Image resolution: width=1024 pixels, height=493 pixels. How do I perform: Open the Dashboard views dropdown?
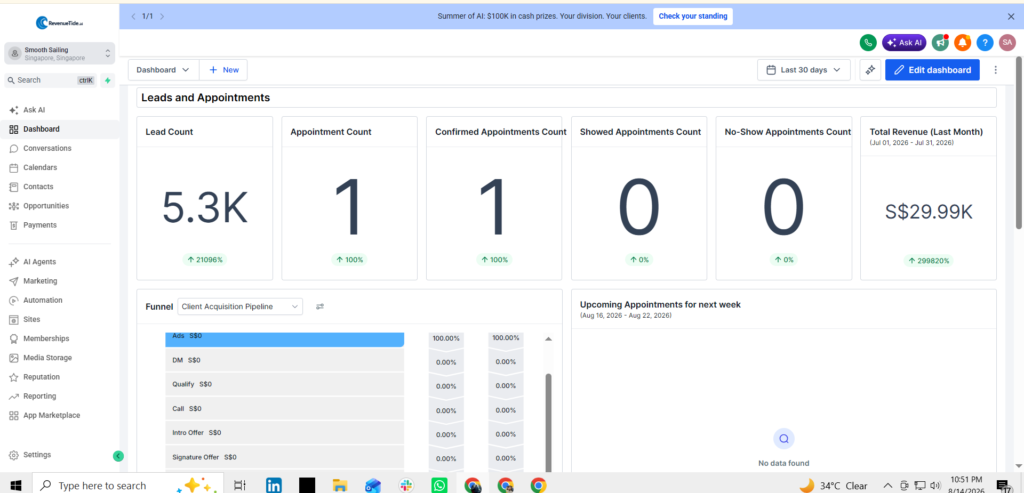point(163,70)
